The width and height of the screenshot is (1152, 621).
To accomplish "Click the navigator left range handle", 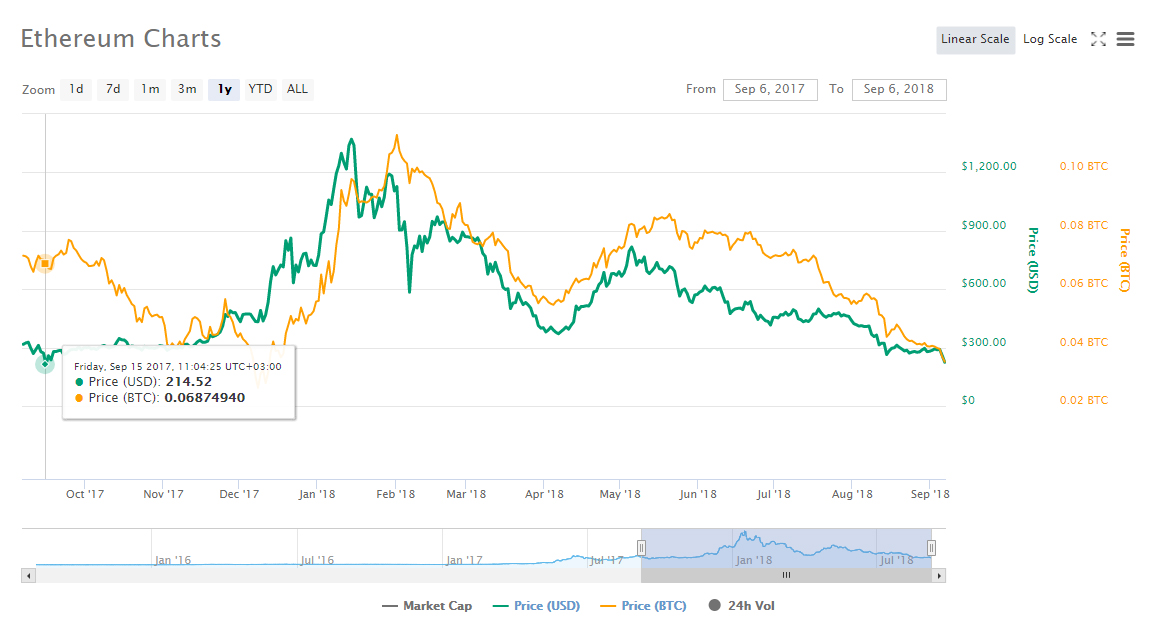I will pos(641,547).
